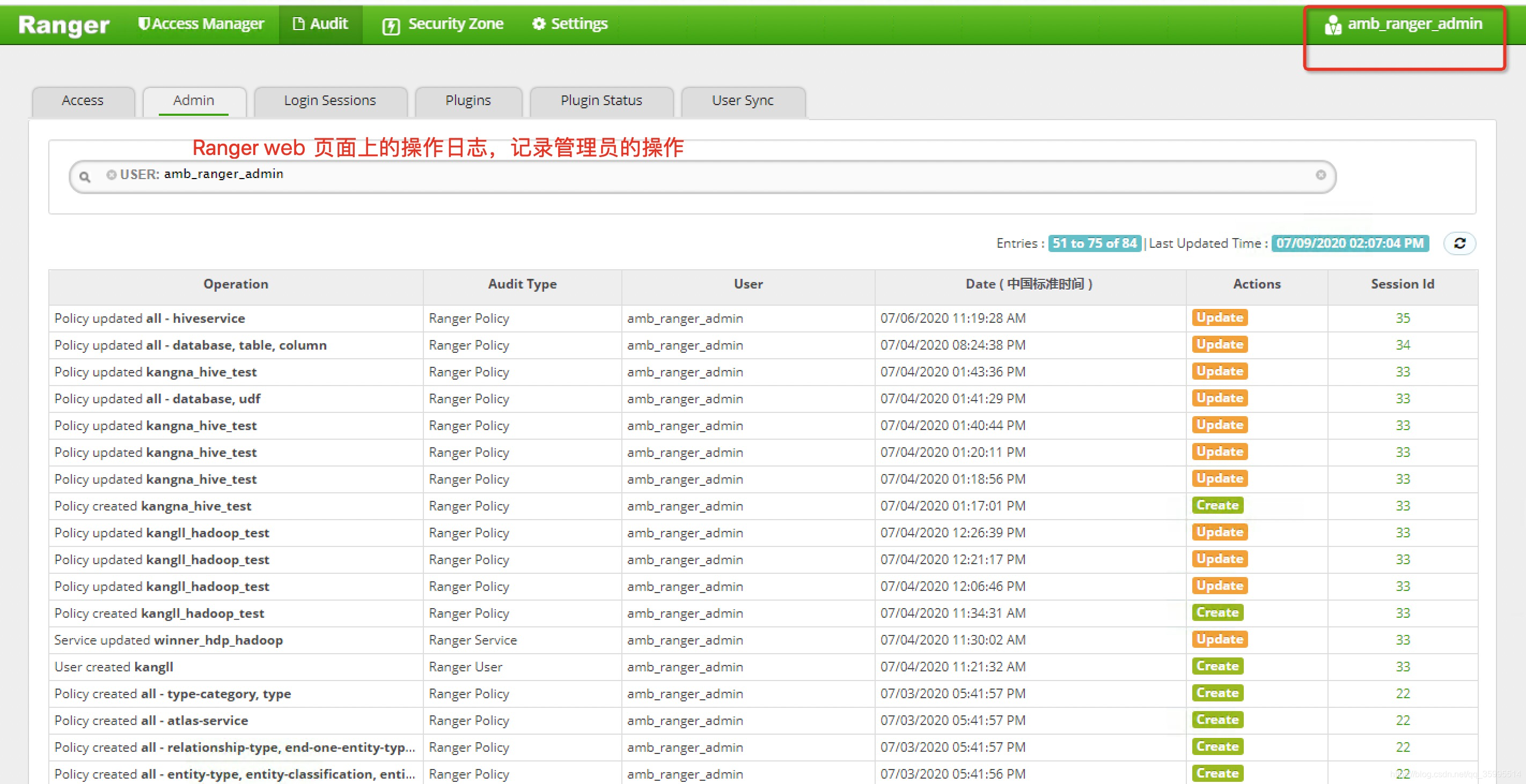
Task: Select row Policy created all - atlas-service
Action: tap(763, 720)
